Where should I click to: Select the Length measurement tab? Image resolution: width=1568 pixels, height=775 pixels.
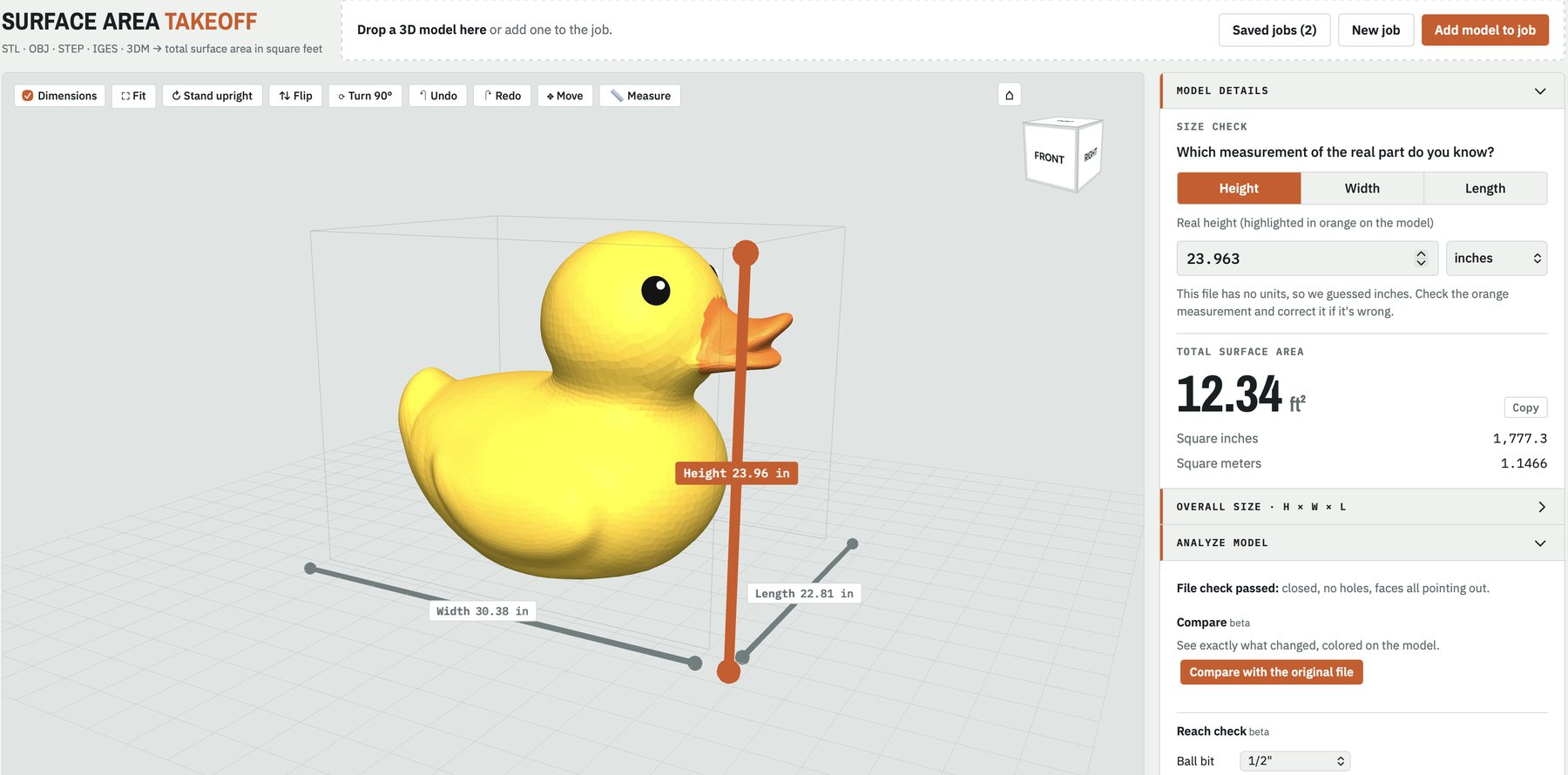1485,188
